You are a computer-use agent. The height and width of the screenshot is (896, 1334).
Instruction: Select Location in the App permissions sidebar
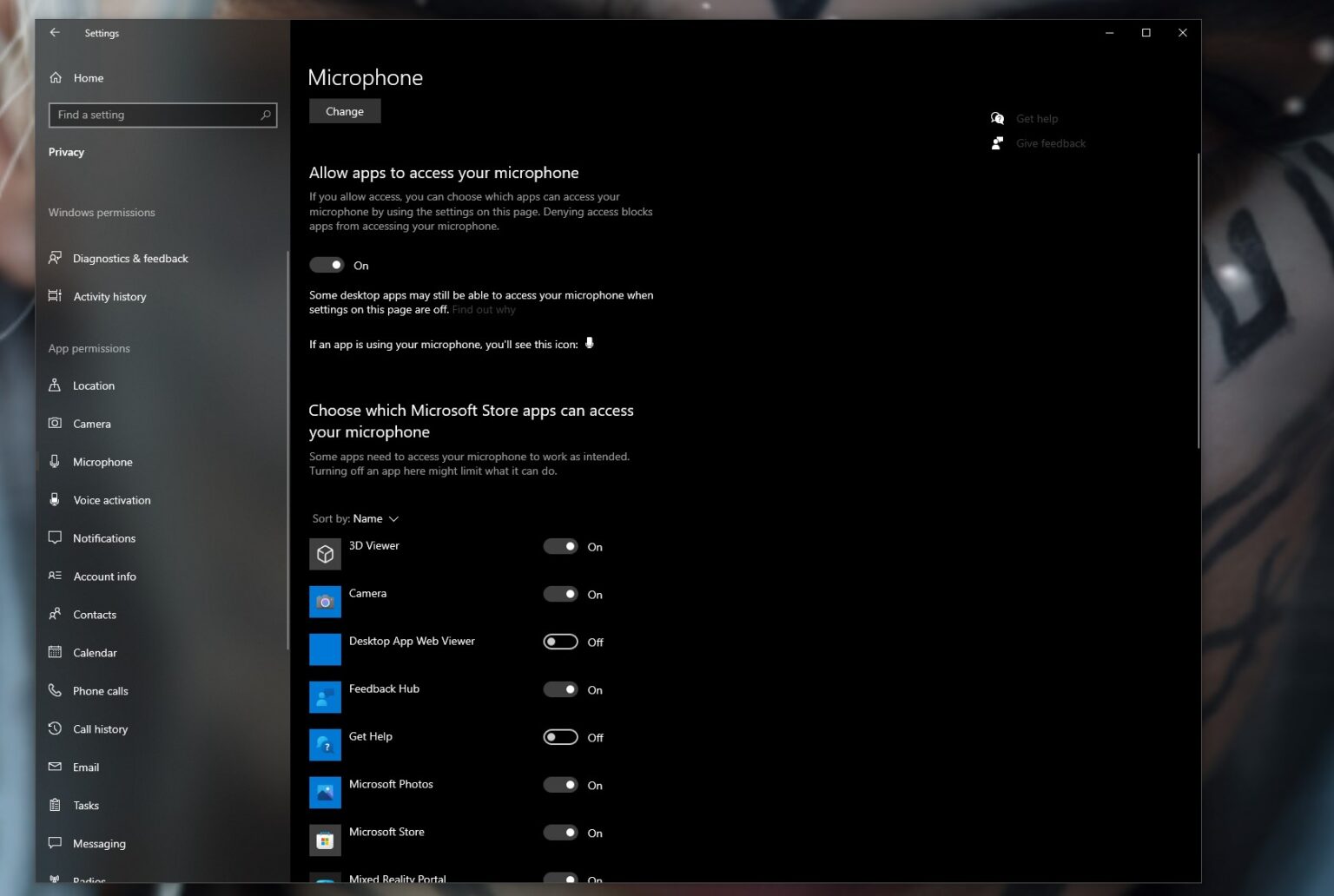[93, 385]
